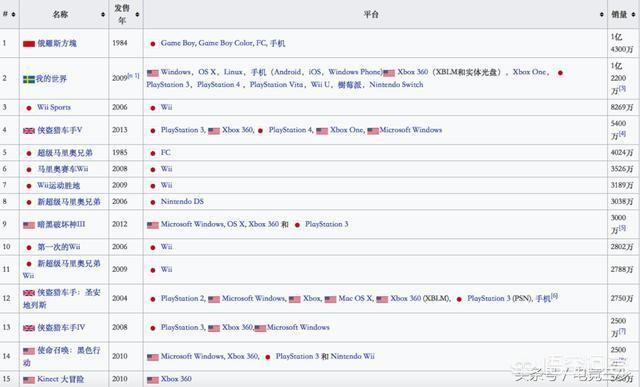Click the Japanese flag before Game Boy
The height and width of the screenshot is (387, 640).
coord(153,44)
